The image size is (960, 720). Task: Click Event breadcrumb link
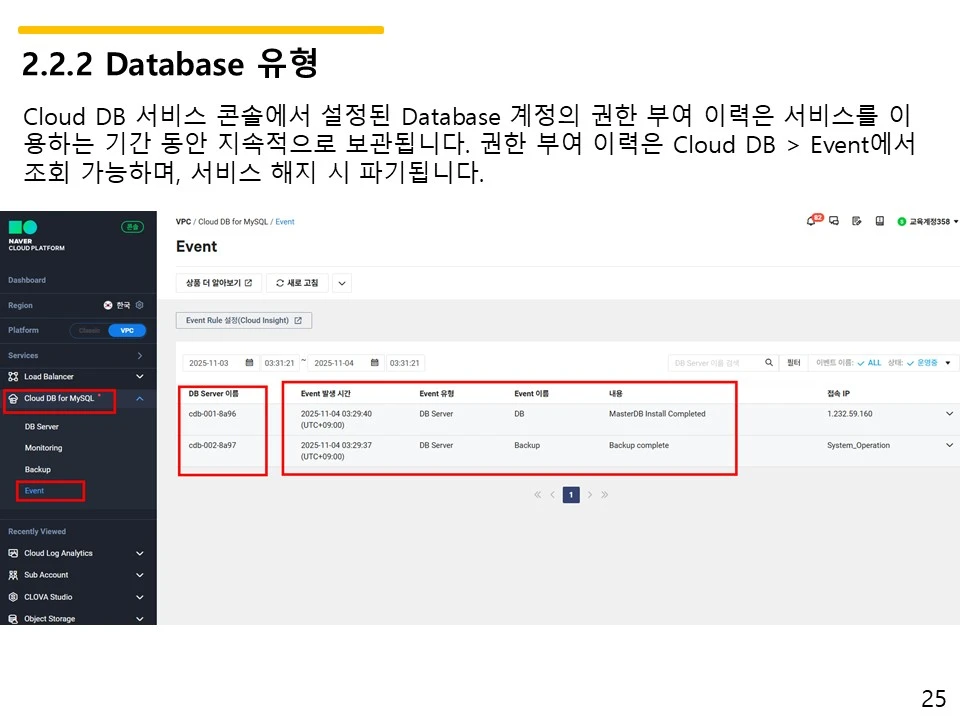[285, 222]
